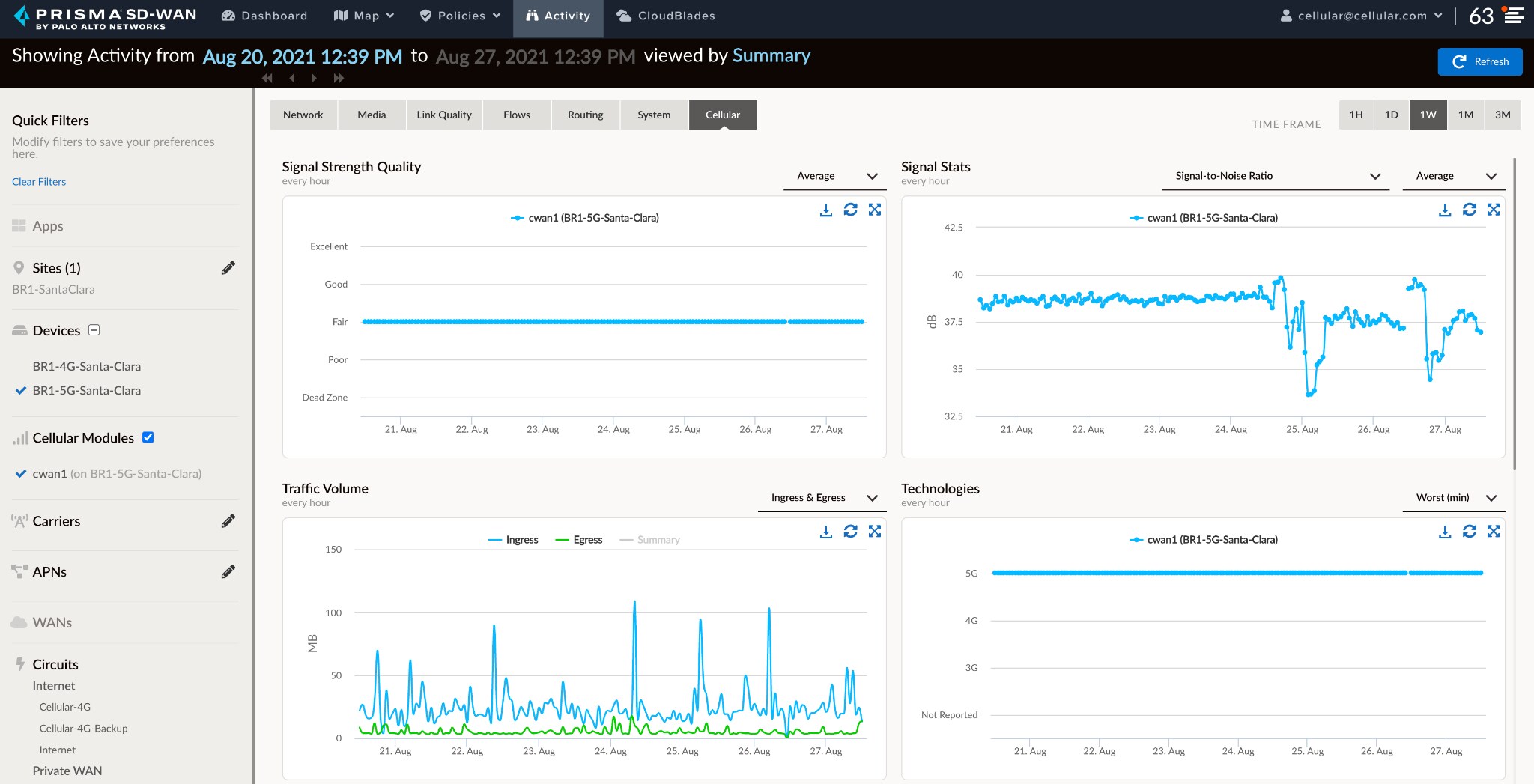The width and height of the screenshot is (1534, 784).
Task: Select the Cellular-4G-Backup circuit
Action: 83,729
